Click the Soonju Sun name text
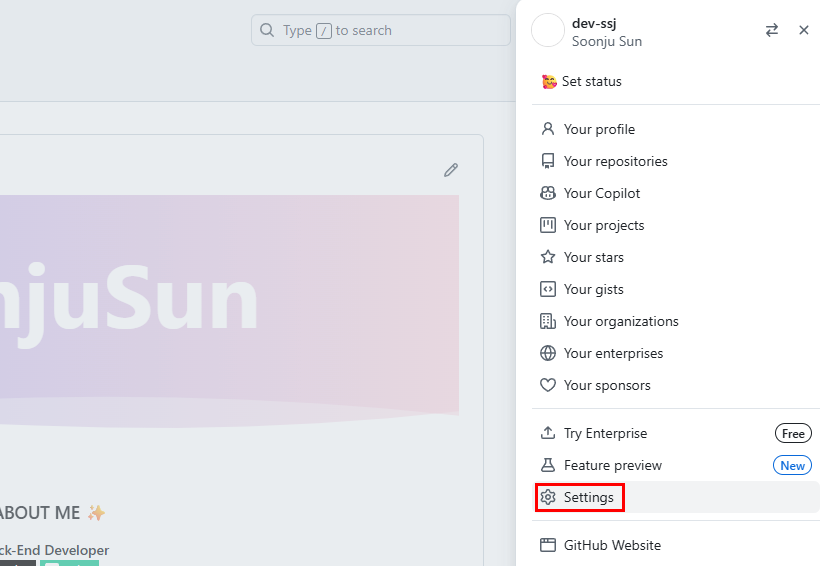827x566 pixels. [607, 42]
